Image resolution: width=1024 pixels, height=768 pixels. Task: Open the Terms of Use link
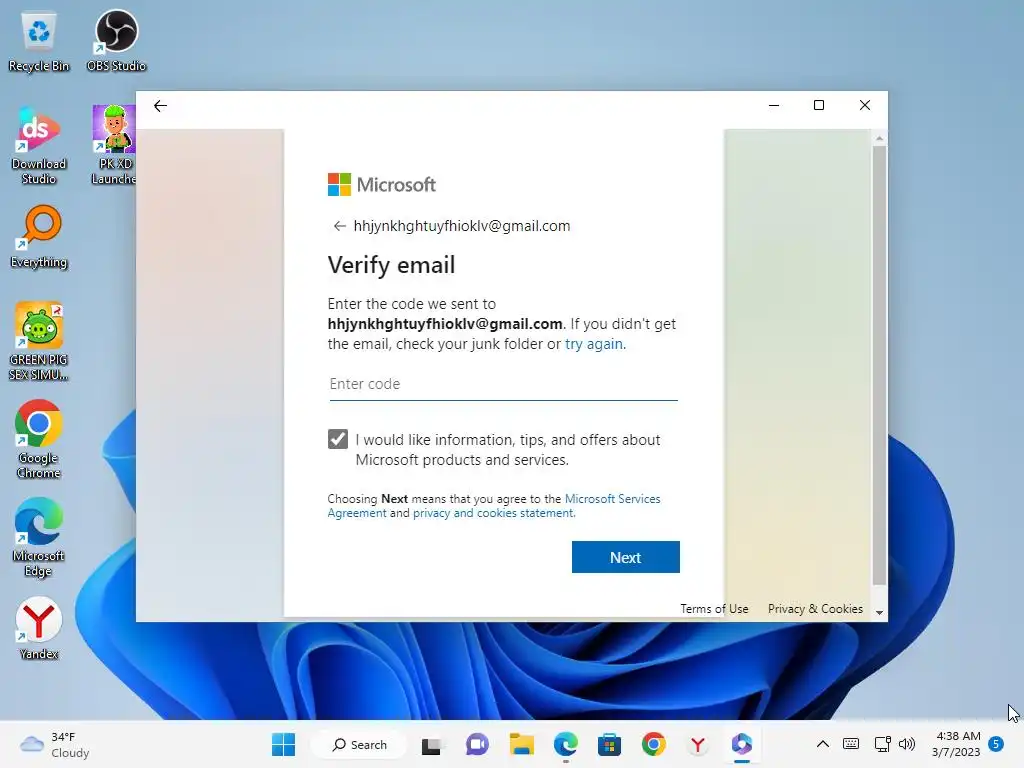(714, 609)
